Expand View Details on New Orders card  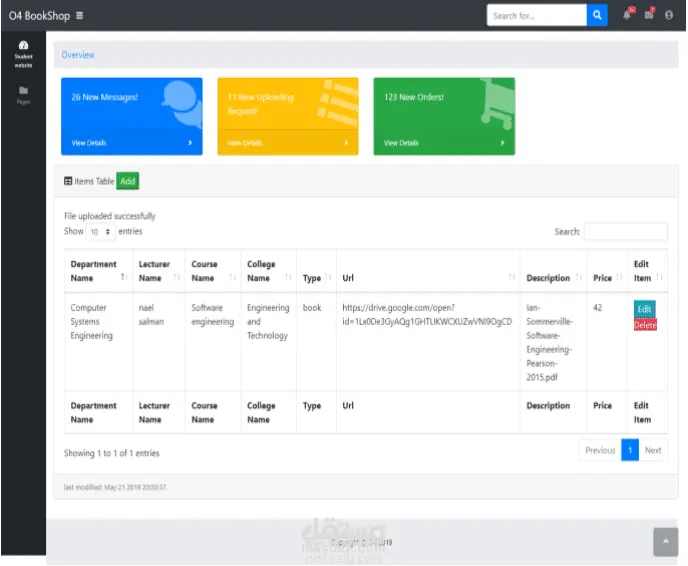(x=444, y=143)
